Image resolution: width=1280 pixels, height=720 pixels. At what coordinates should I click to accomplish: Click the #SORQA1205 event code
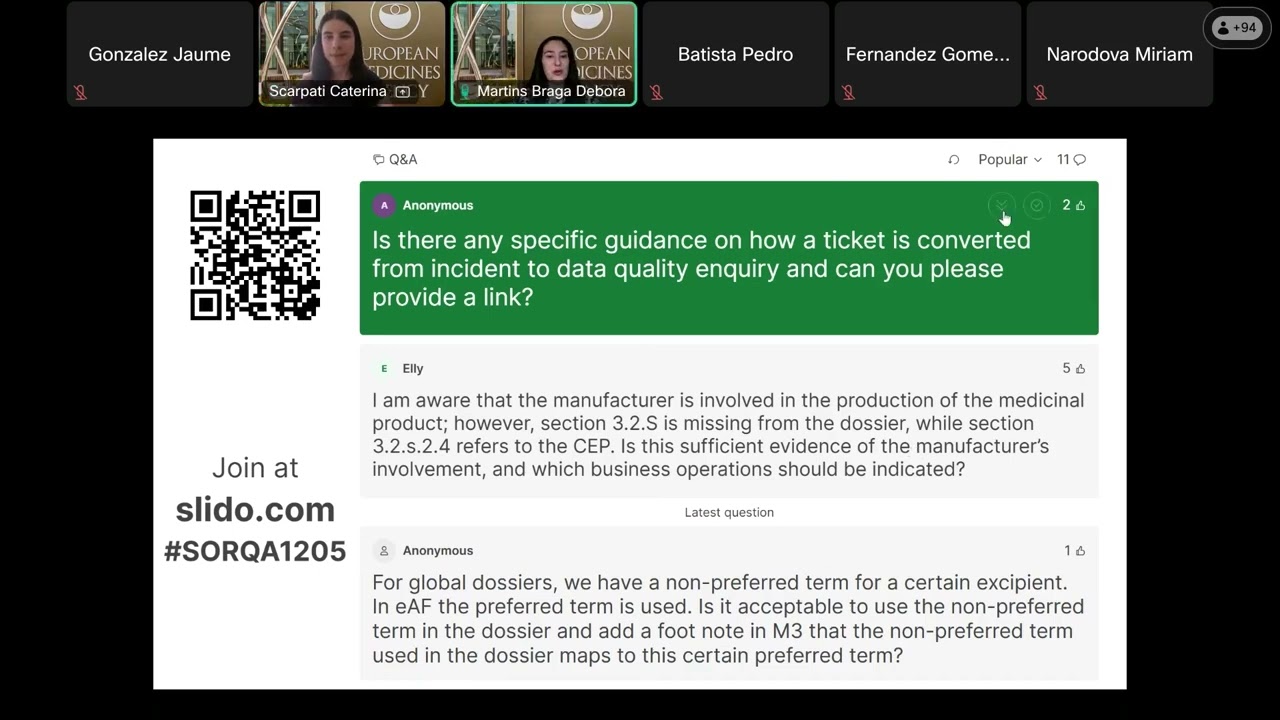[x=255, y=551]
